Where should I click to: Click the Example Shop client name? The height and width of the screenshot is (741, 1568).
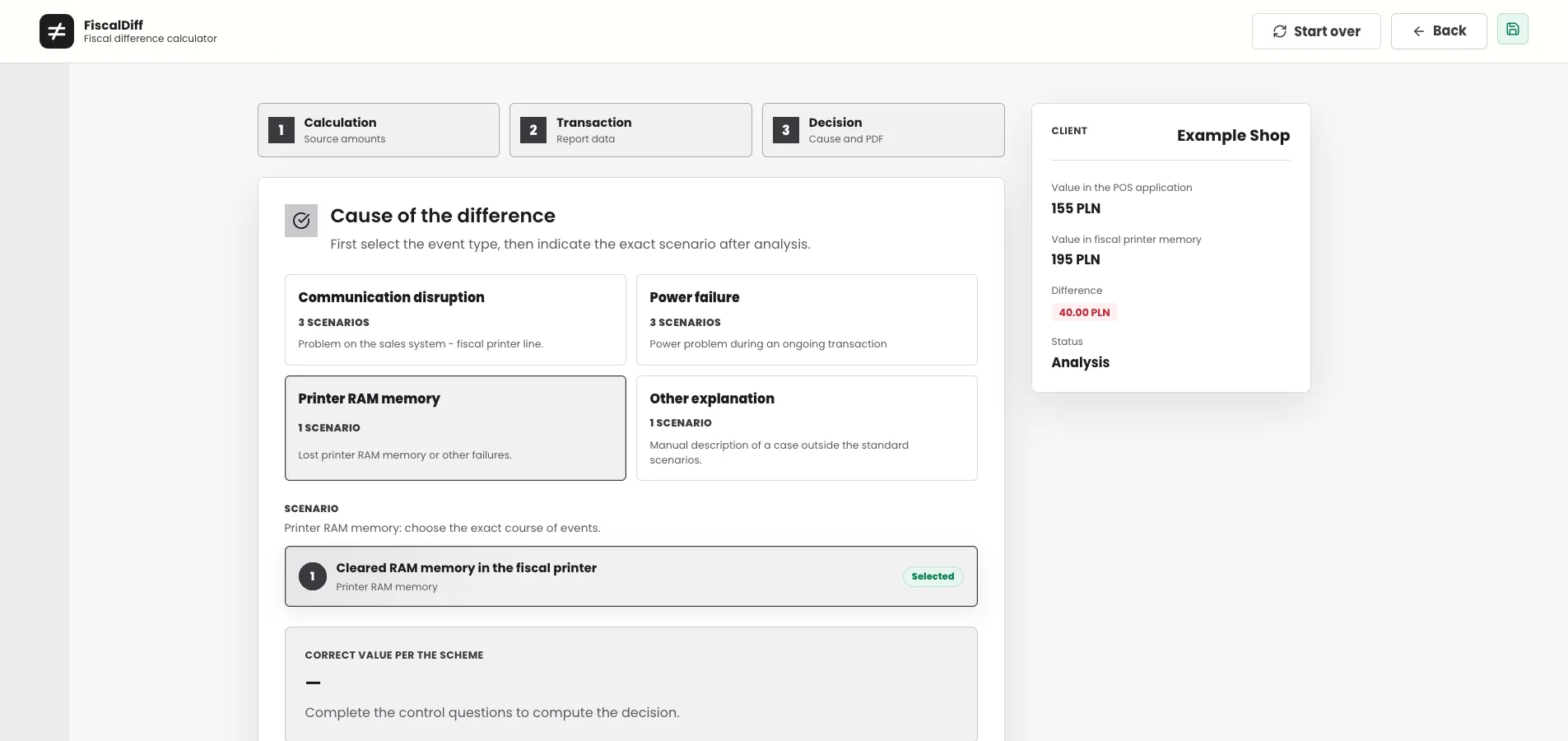coord(1233,135)
